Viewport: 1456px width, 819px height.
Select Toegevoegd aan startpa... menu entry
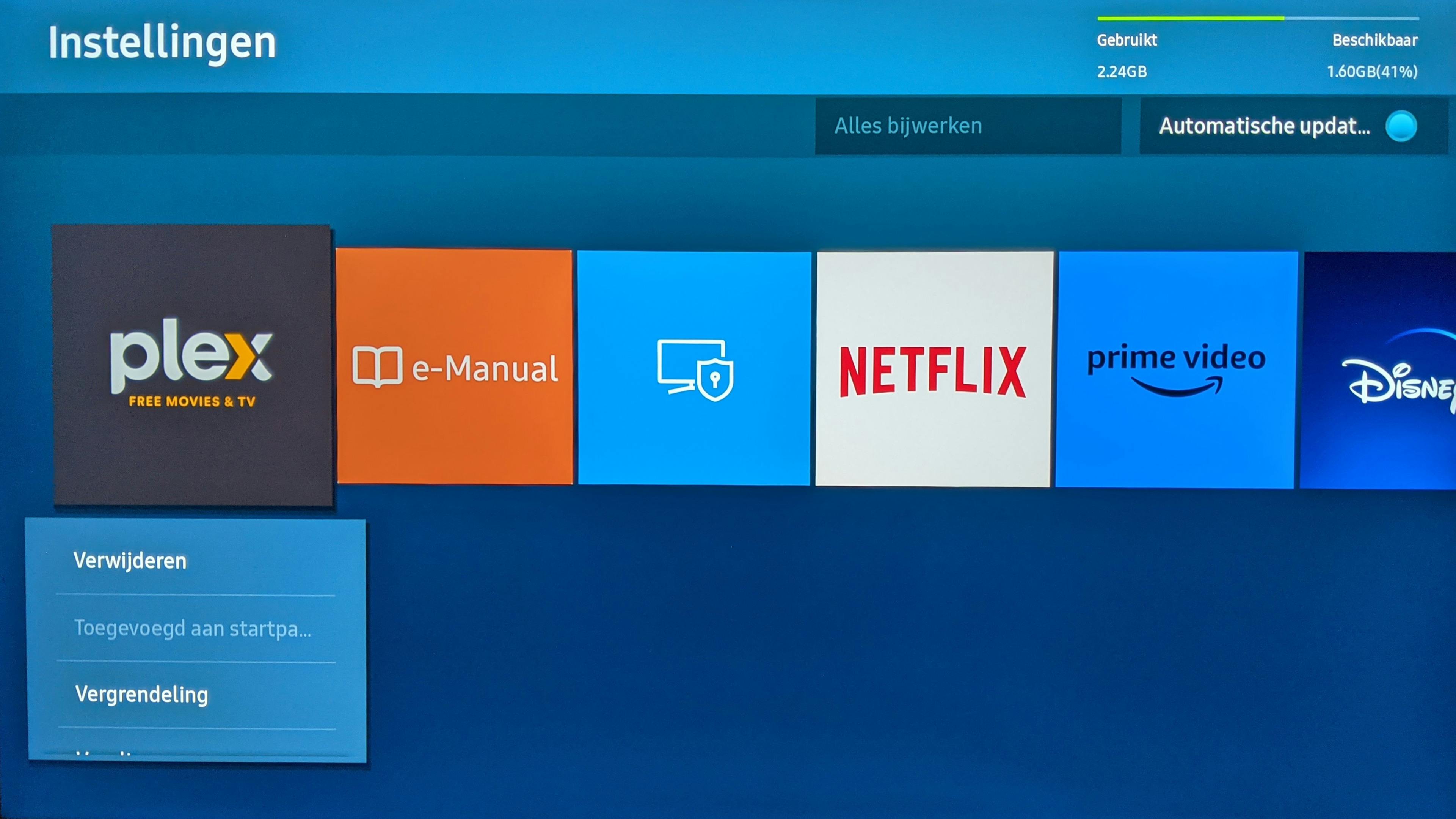pyautogui.click(x=192, y=629)
